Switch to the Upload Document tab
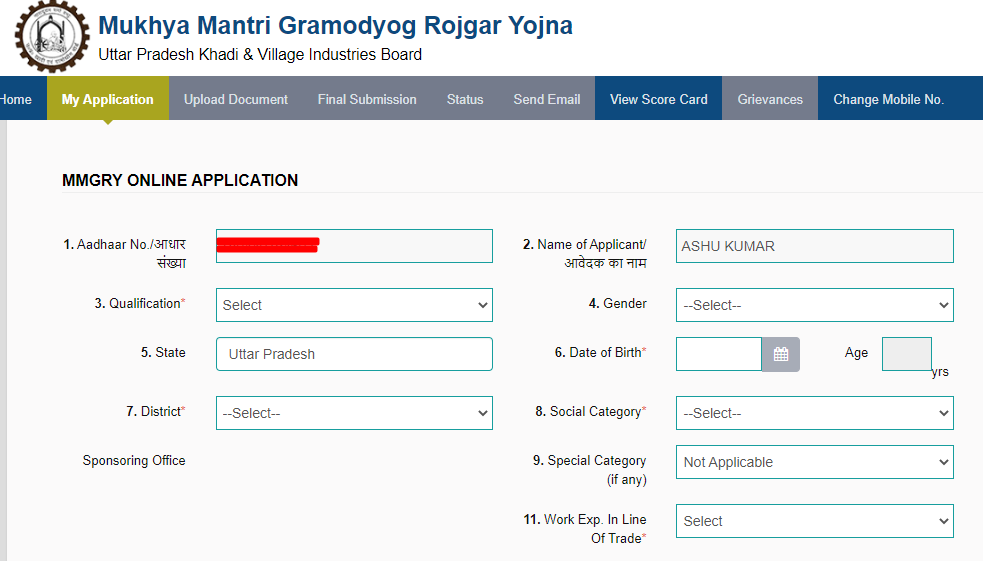 [236, 98]
